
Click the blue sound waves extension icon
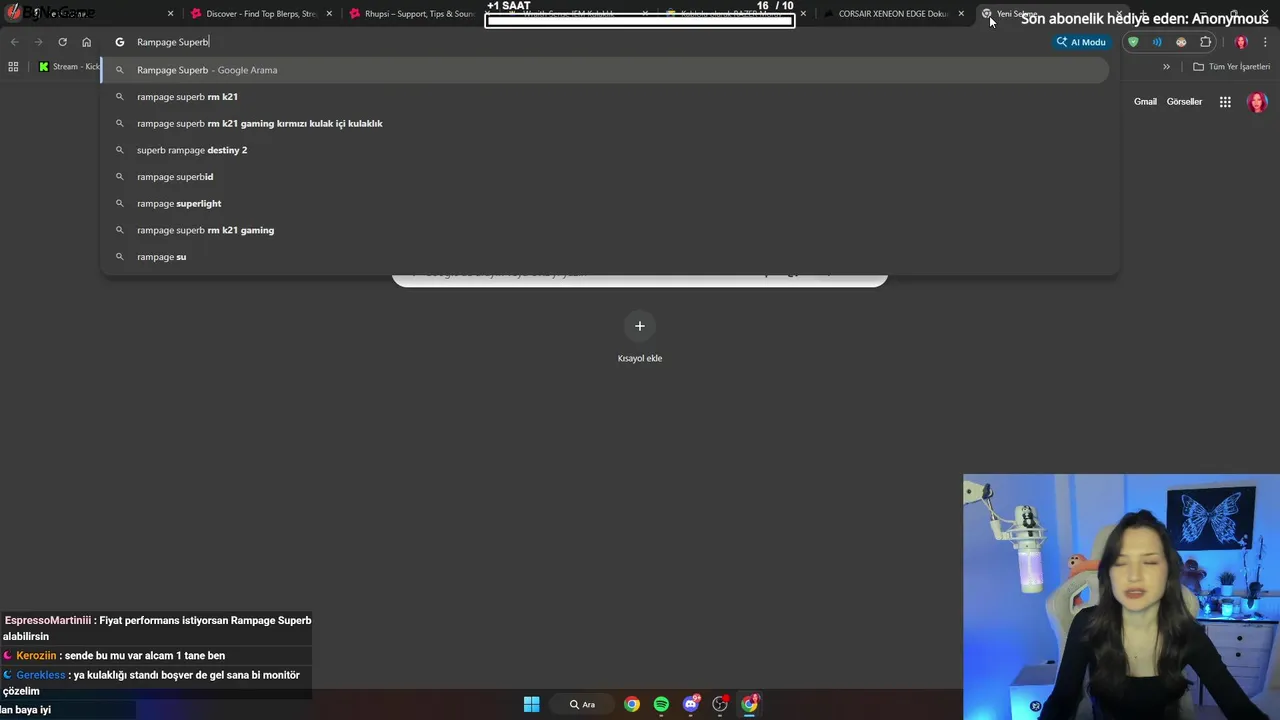[1157, 42]
